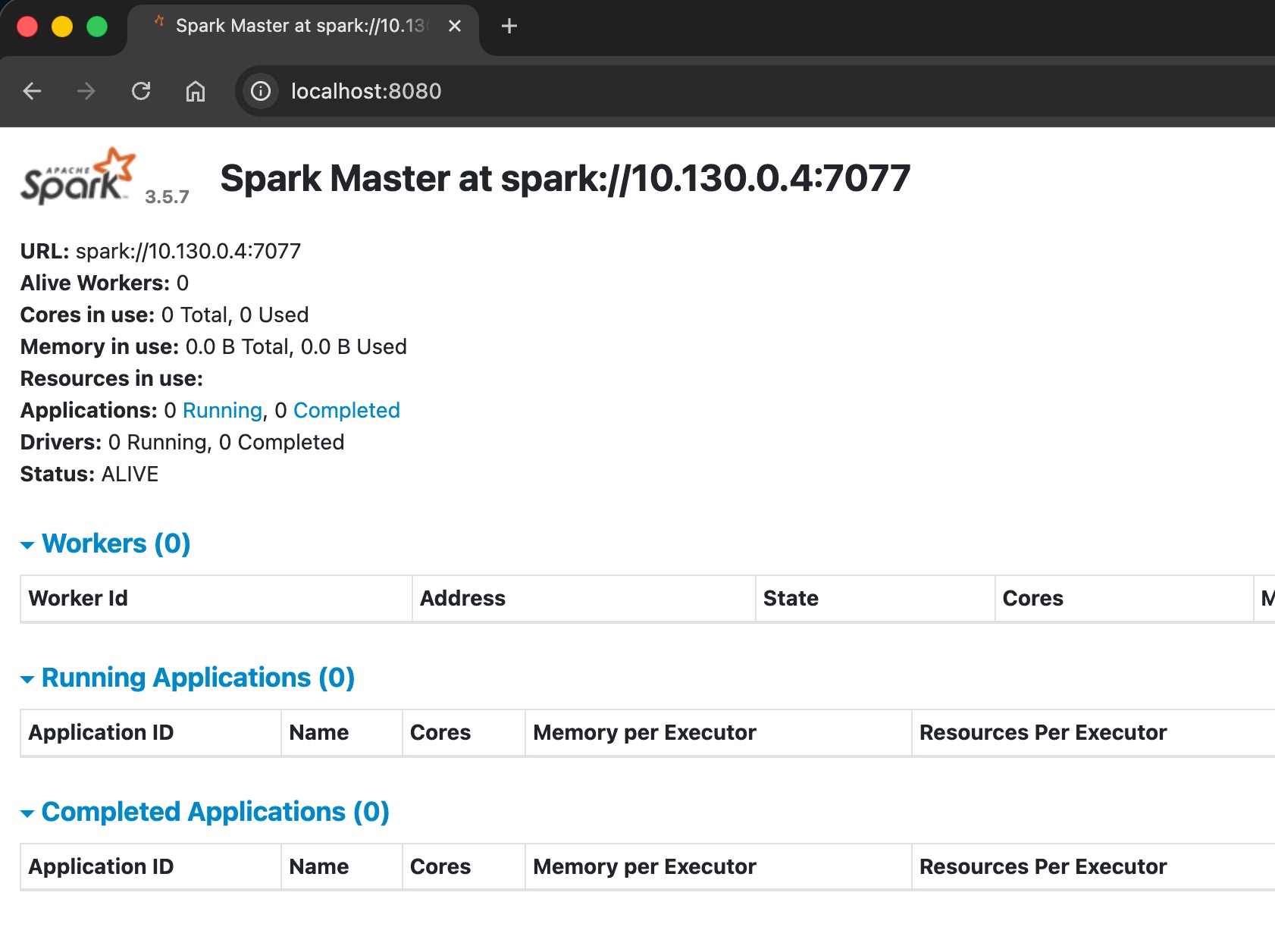1275x952 pixels.
Task: Open the Completed applications link
Action: point(346,410)
